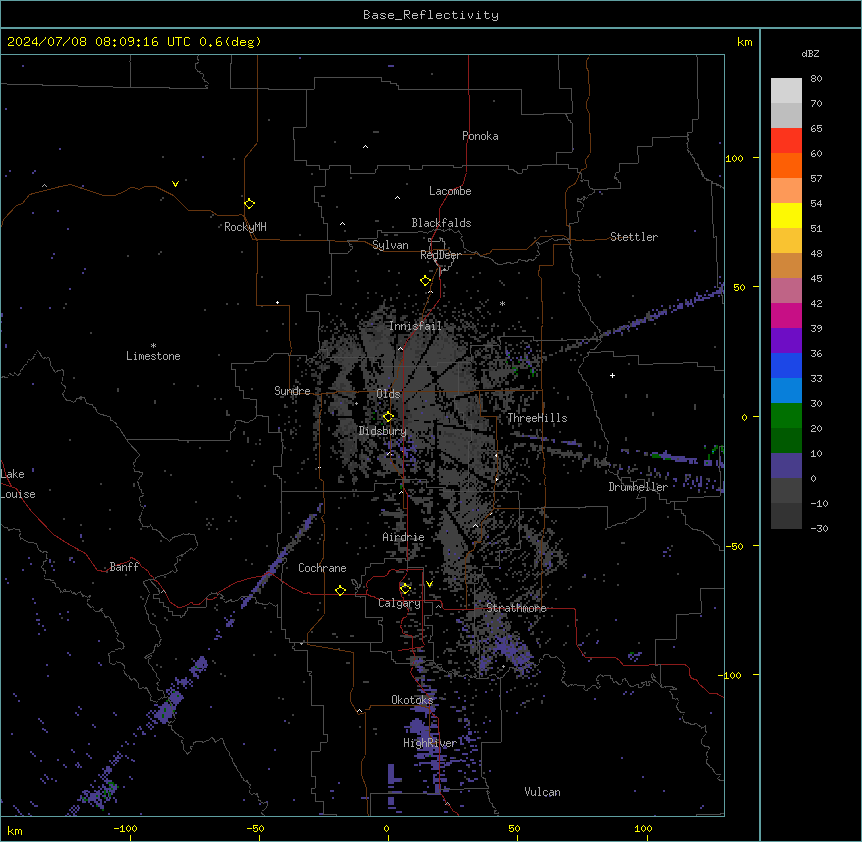Click the km unit label on the bottom axis
This screenshot has height=842, width=862.
pos(15,831)
